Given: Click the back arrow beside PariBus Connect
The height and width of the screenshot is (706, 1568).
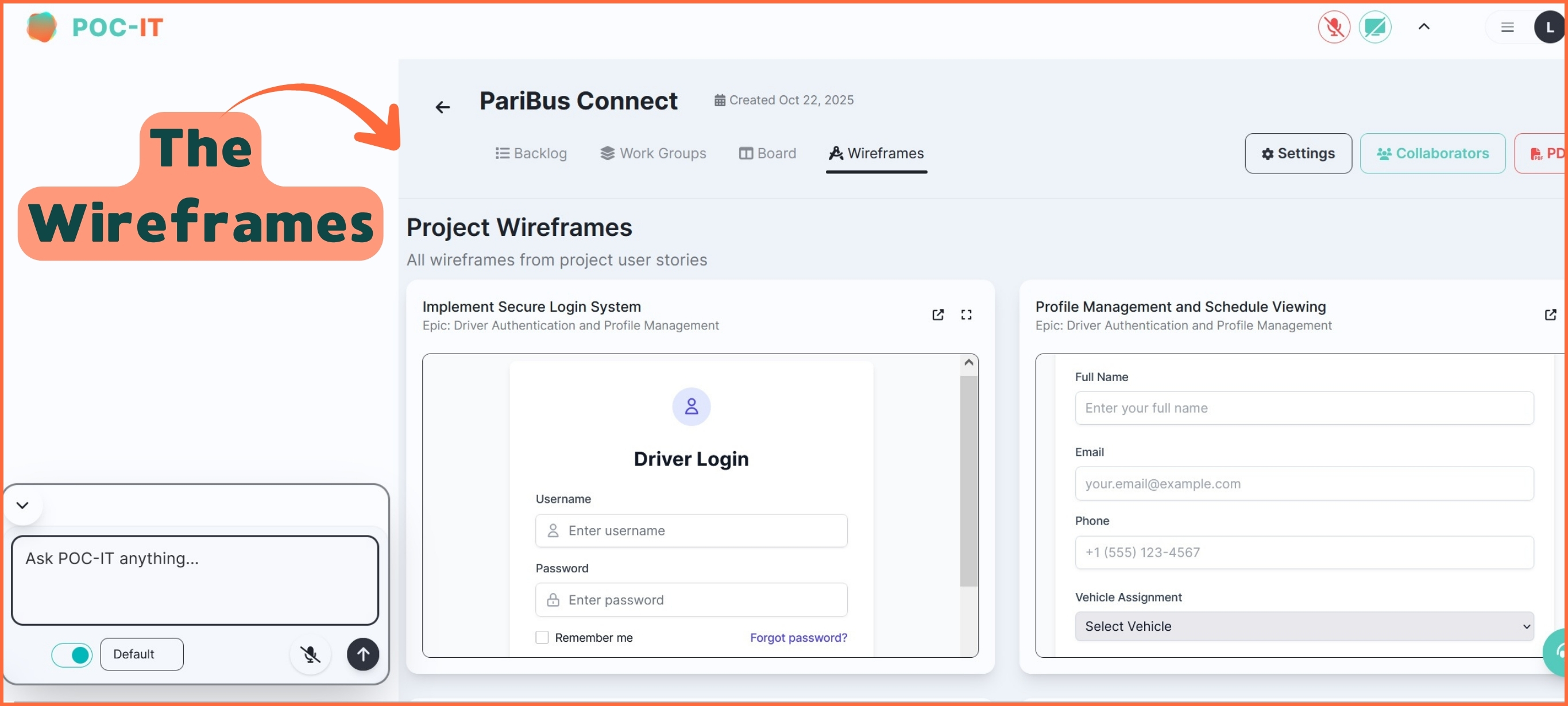Looking at the screenshot, I should (442, 106).
